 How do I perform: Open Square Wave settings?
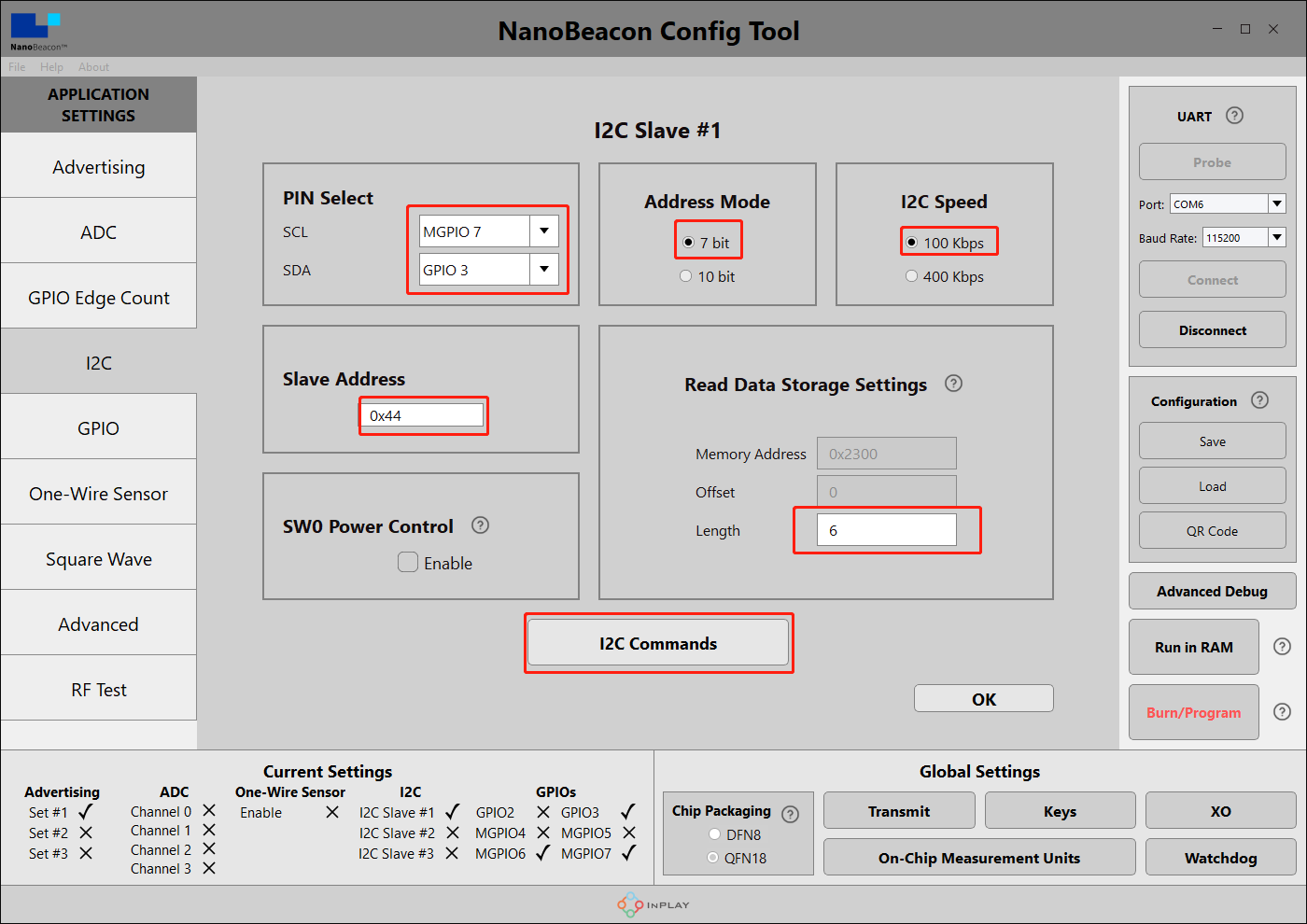point(98,558)
